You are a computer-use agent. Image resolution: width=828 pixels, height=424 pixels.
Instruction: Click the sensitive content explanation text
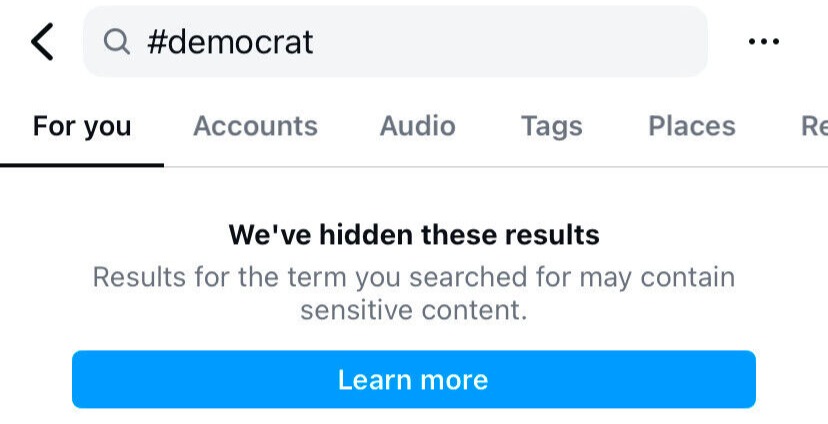pyautogui.click(x=414, y=293)
